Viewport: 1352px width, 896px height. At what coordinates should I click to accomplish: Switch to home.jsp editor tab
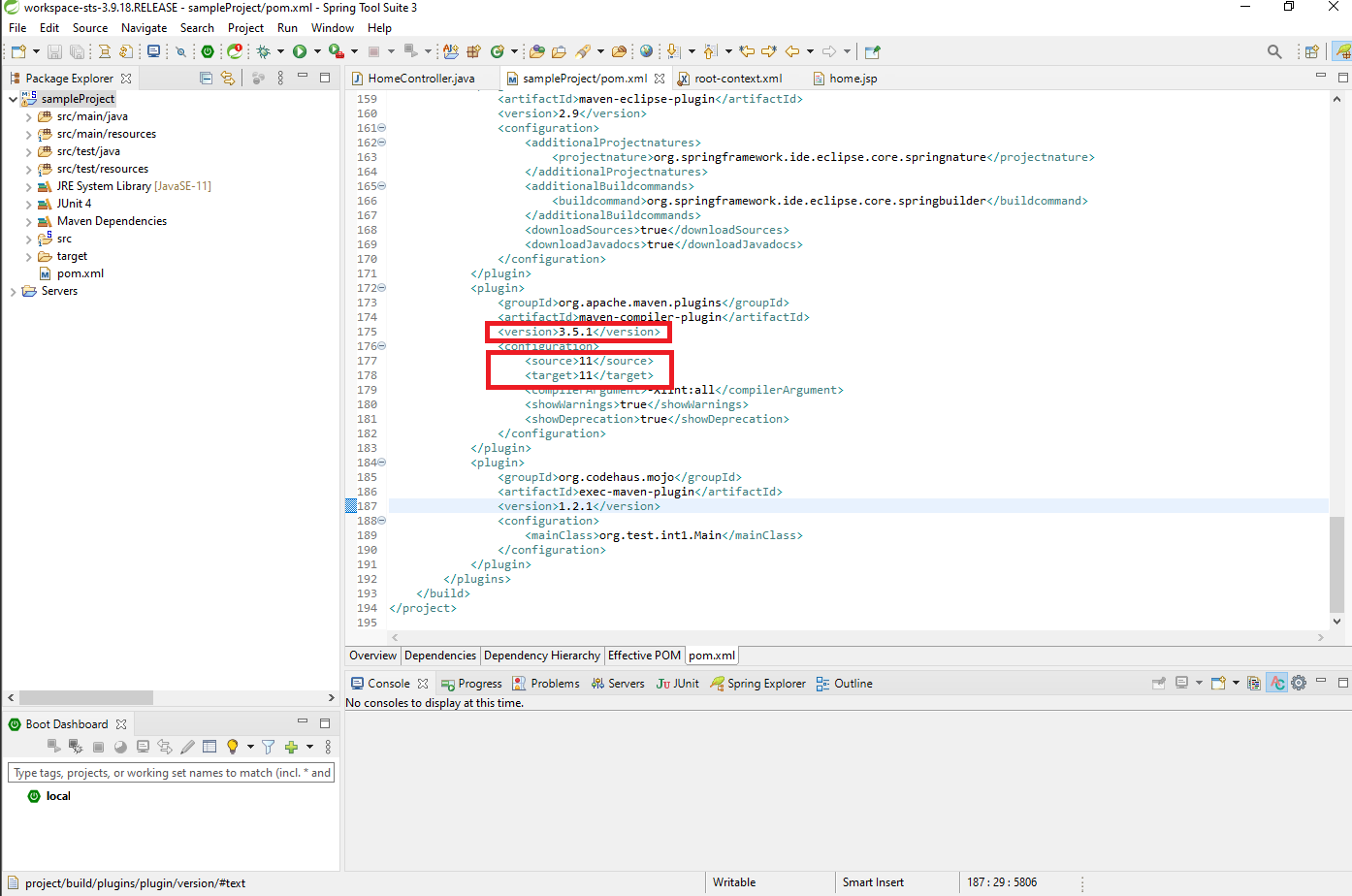point(845,79)
